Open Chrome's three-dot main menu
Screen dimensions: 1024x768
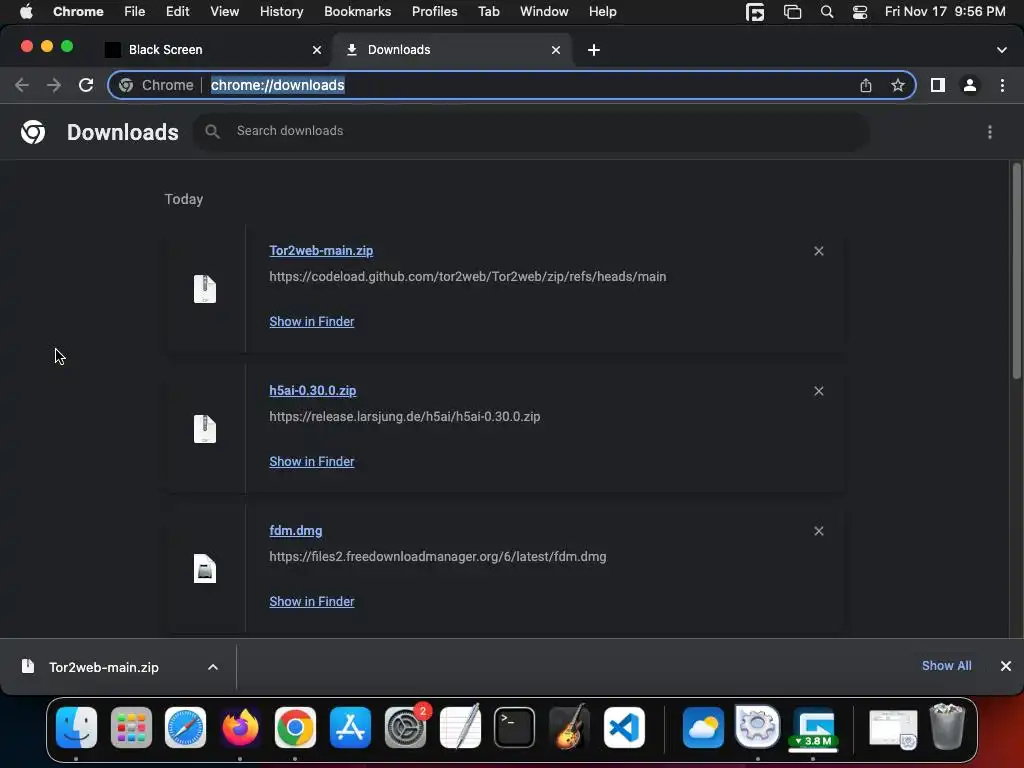click(x=1002, y=85)
